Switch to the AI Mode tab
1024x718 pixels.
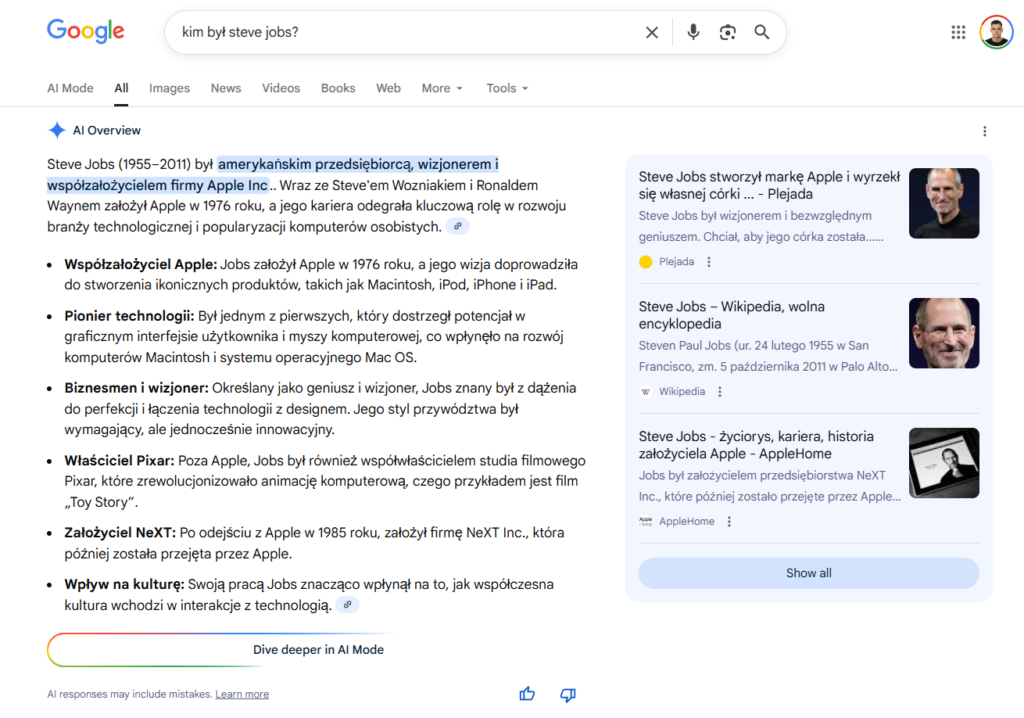click(70, 88)
